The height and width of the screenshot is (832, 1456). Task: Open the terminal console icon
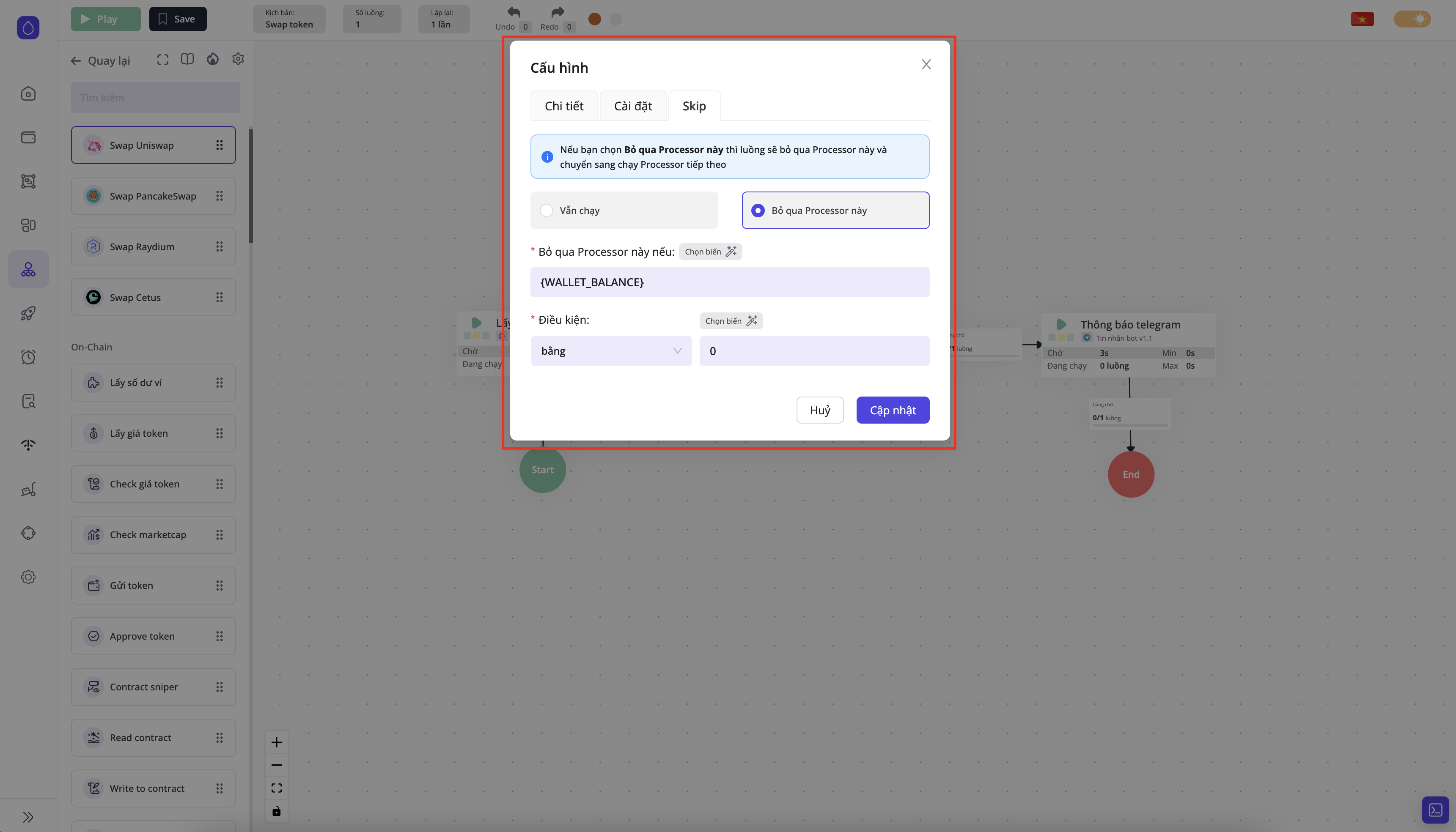click(x=1435, y=810)
